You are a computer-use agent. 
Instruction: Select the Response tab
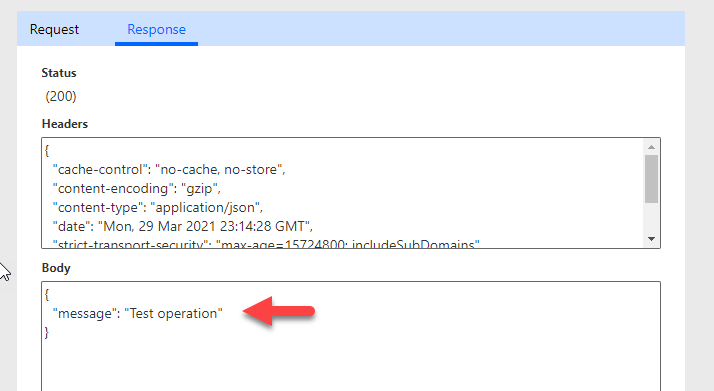pos(156,30)
